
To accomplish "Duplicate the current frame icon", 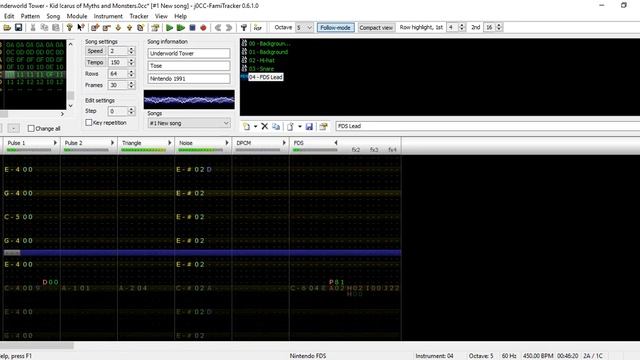I will coord(140,28).
